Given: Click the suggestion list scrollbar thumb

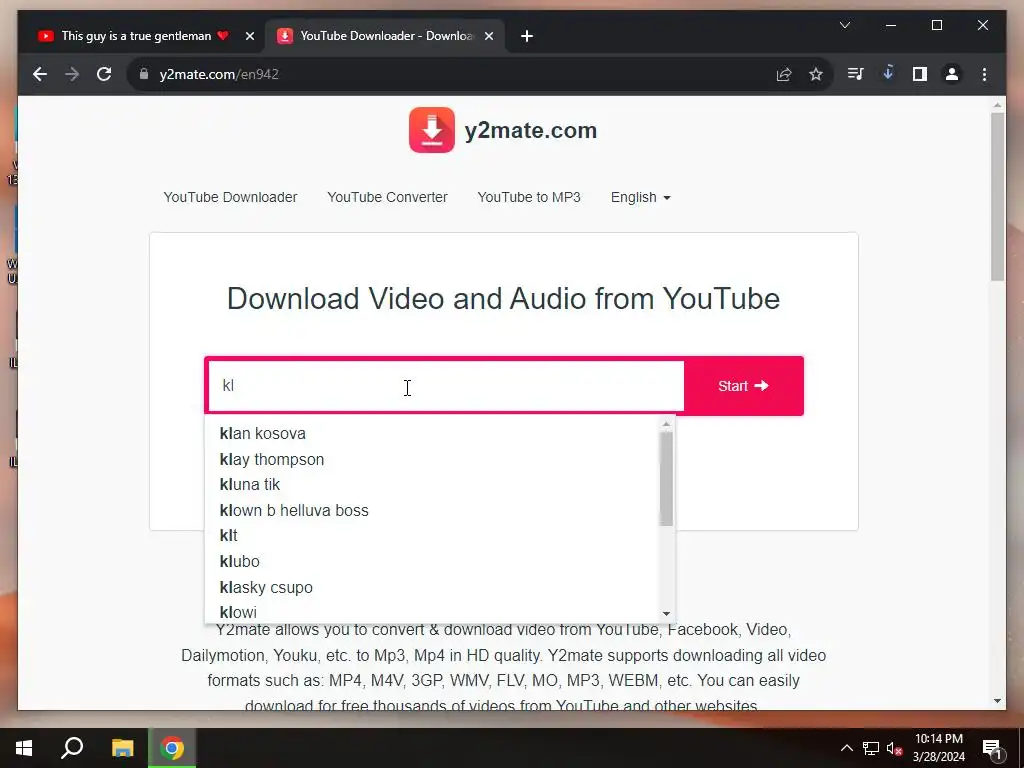Looking at the screenshot, I should click(666, 479).
